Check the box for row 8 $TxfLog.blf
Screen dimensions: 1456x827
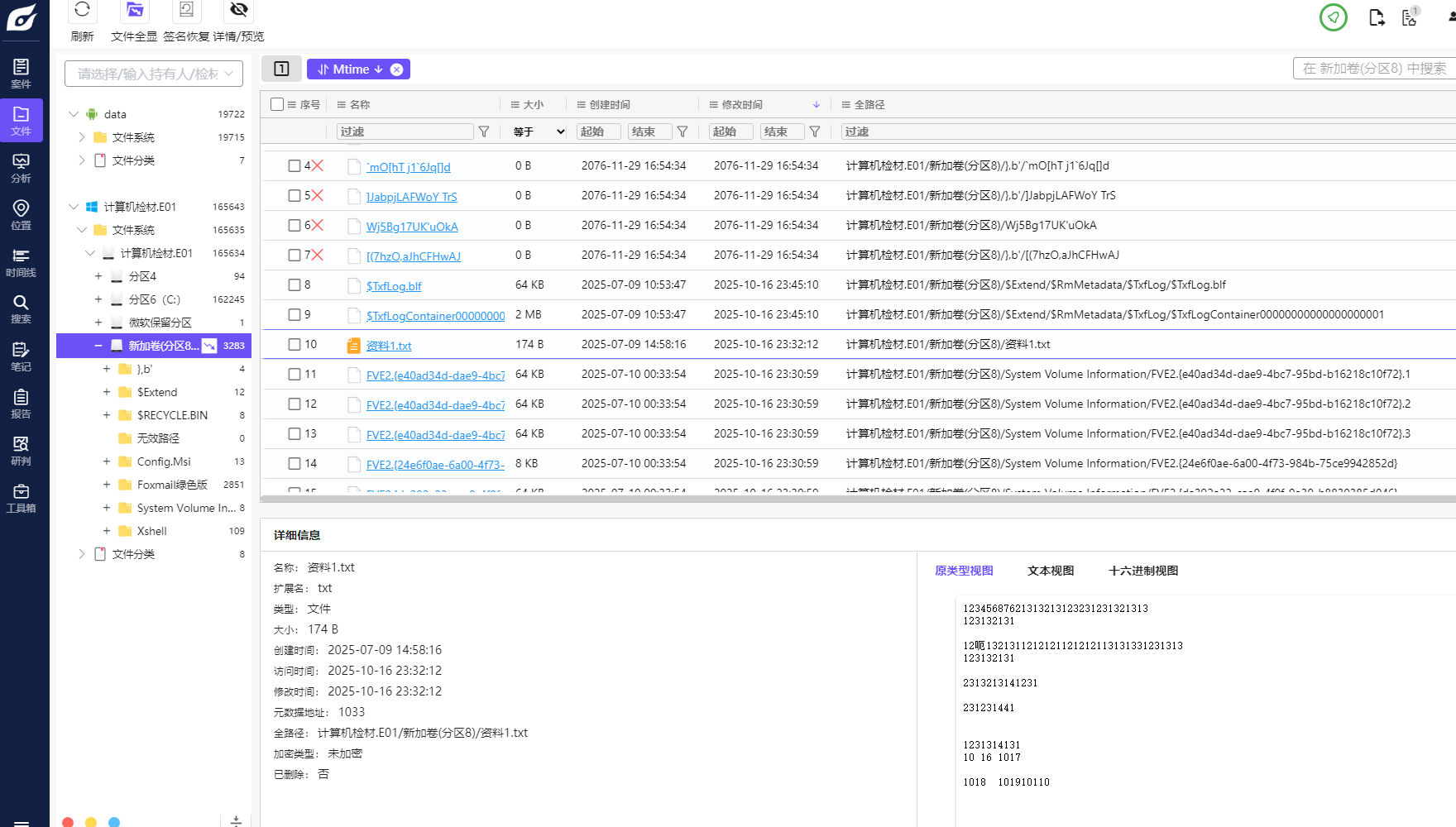pos(294,284)
